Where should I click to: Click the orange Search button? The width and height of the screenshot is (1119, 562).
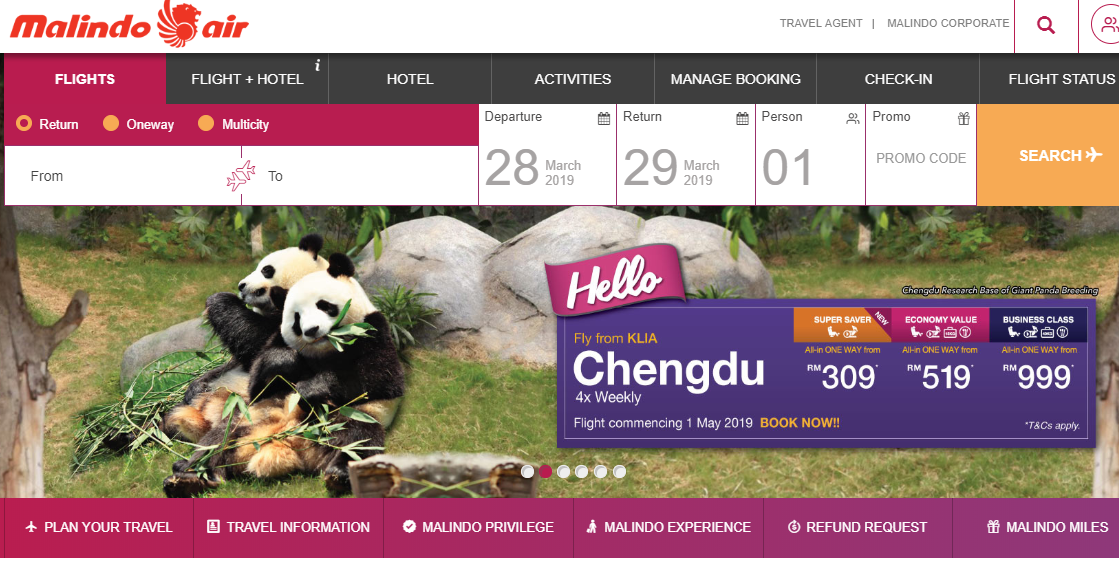pos(1048,155)
